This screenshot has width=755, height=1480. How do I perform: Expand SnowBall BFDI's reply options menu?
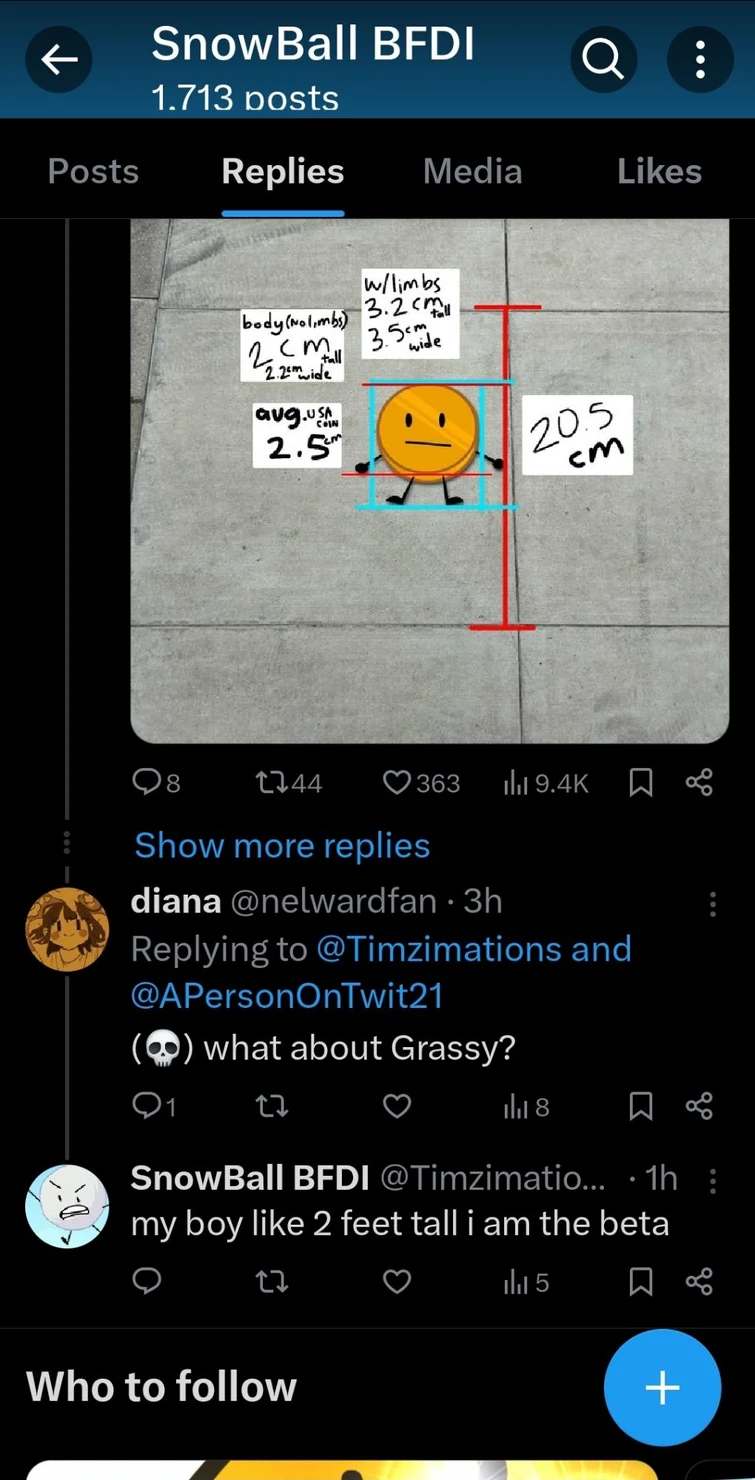(x=712, y=1180)
